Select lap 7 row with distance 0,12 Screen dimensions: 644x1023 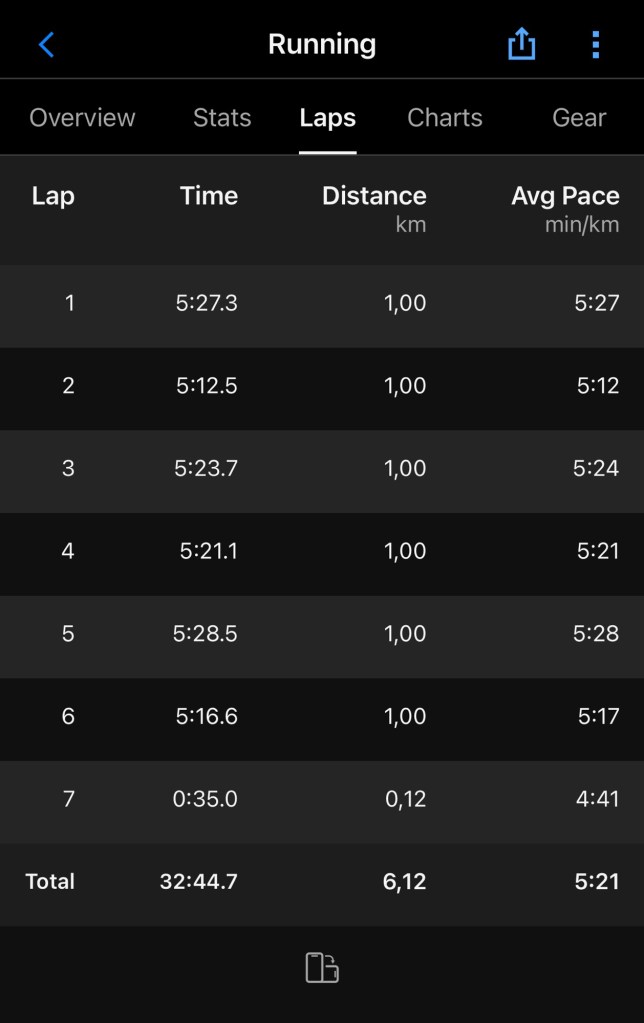[322, 799]
